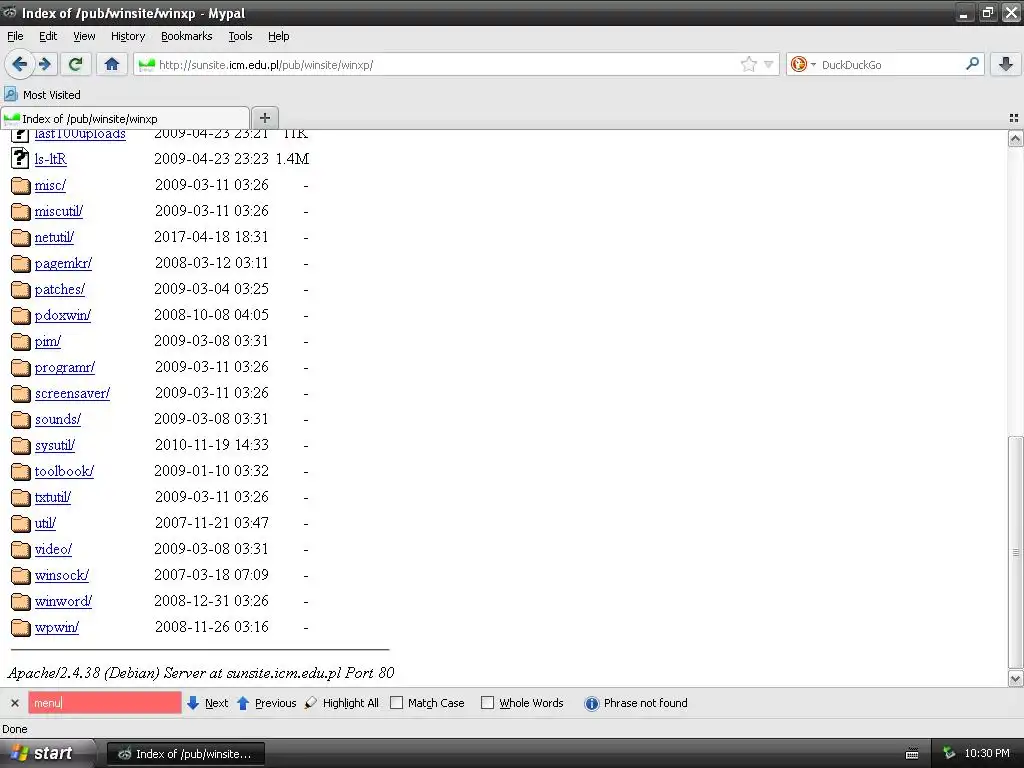Open the netutil/ directory link
1024x768 pixels.
54,237
